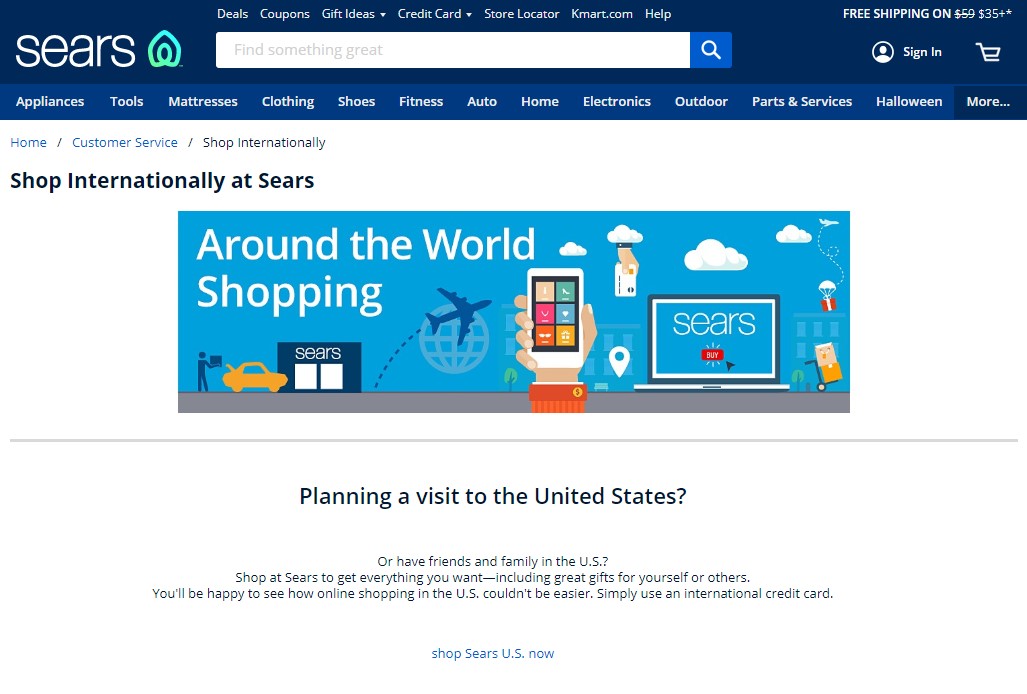Screen dimensions: 1027x694
Task: Expand the Credit Card dropdown
Action: click(x=434, y=14)
